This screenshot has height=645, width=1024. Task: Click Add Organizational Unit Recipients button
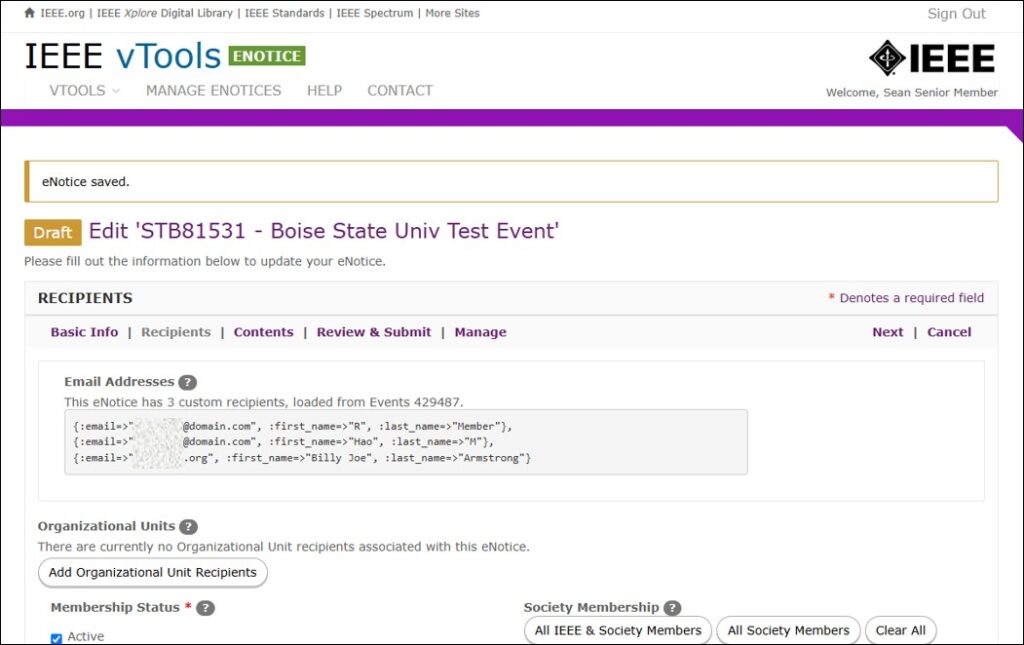pos(153,573)
